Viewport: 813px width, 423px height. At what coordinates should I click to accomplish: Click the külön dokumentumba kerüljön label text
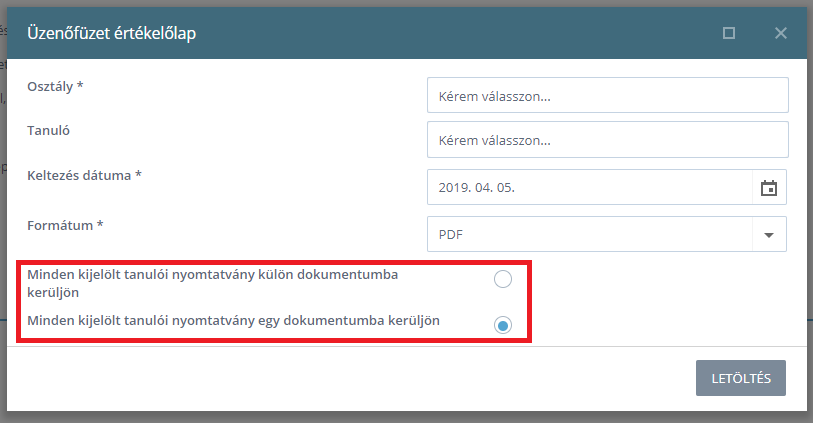(213, 283)
